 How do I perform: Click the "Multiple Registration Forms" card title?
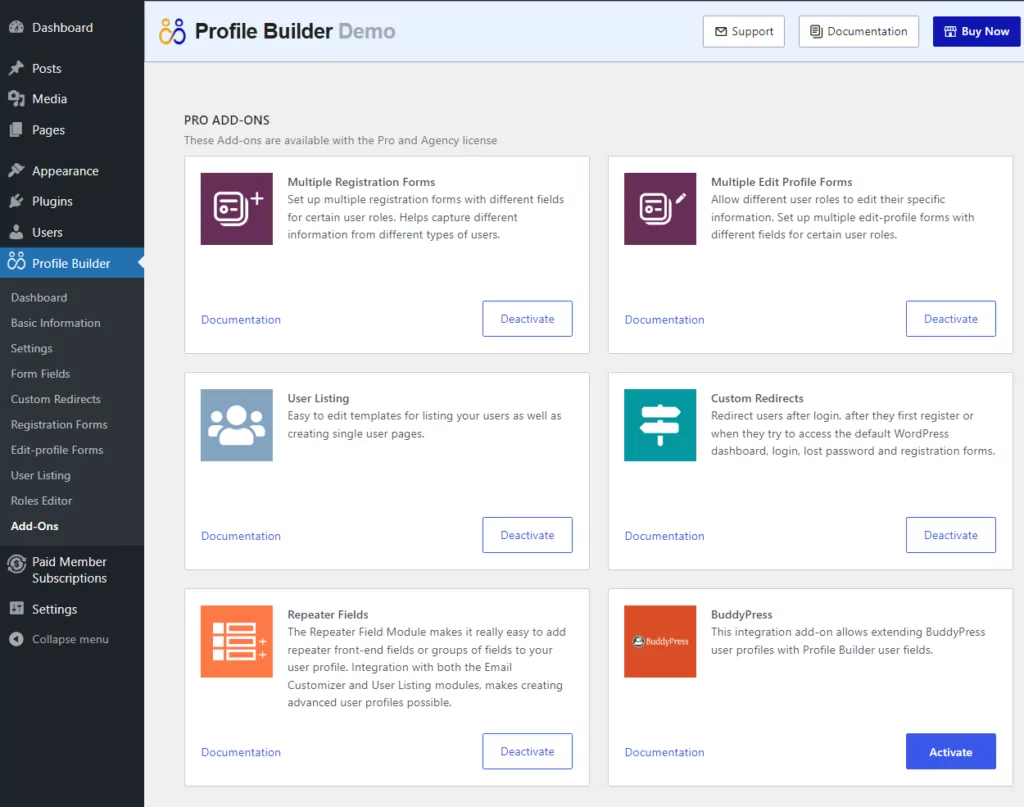pos(361,182)
